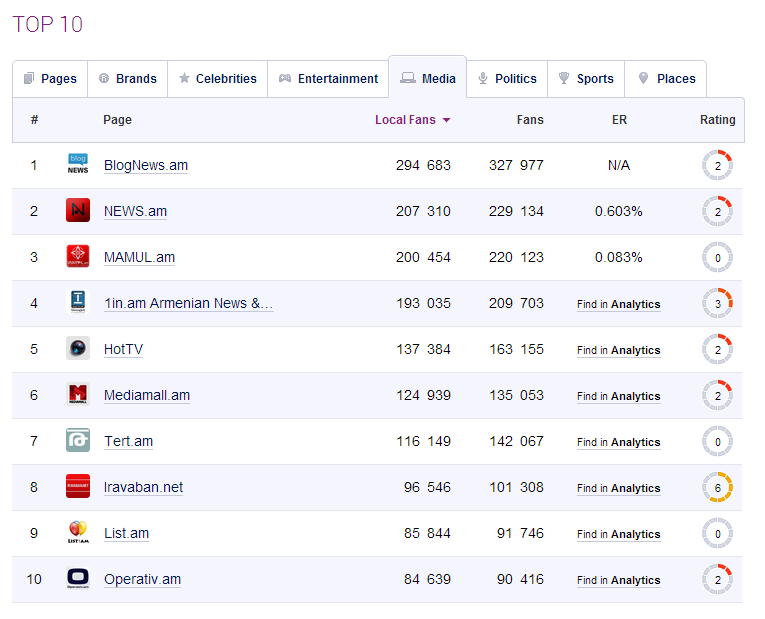Select the Entertainment tab
Viewport: 765px width, 619px height.
coord(328,79)
